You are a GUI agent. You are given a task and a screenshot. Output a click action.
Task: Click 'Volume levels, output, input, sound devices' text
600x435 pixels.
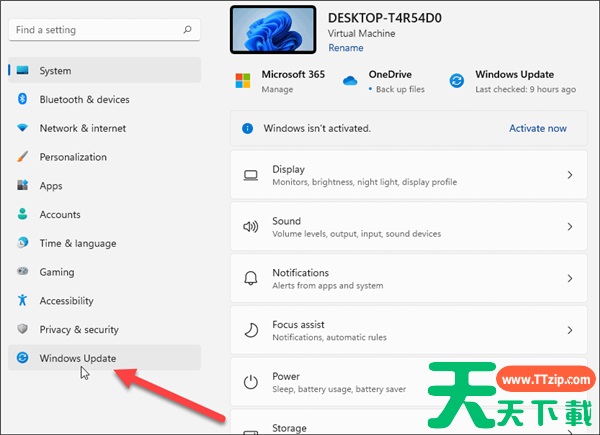click(x=357, y=233)
